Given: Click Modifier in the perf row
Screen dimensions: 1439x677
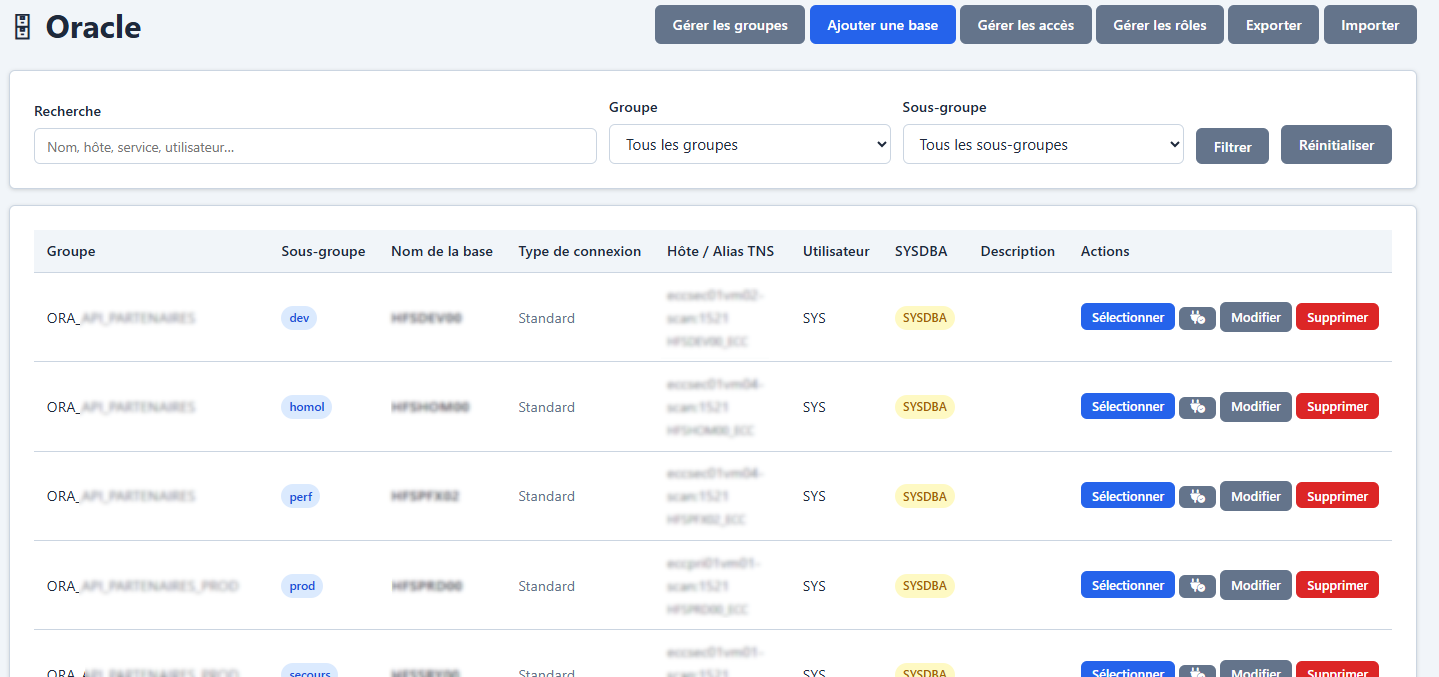Looking at the screenshot, I should point(1256,495).
